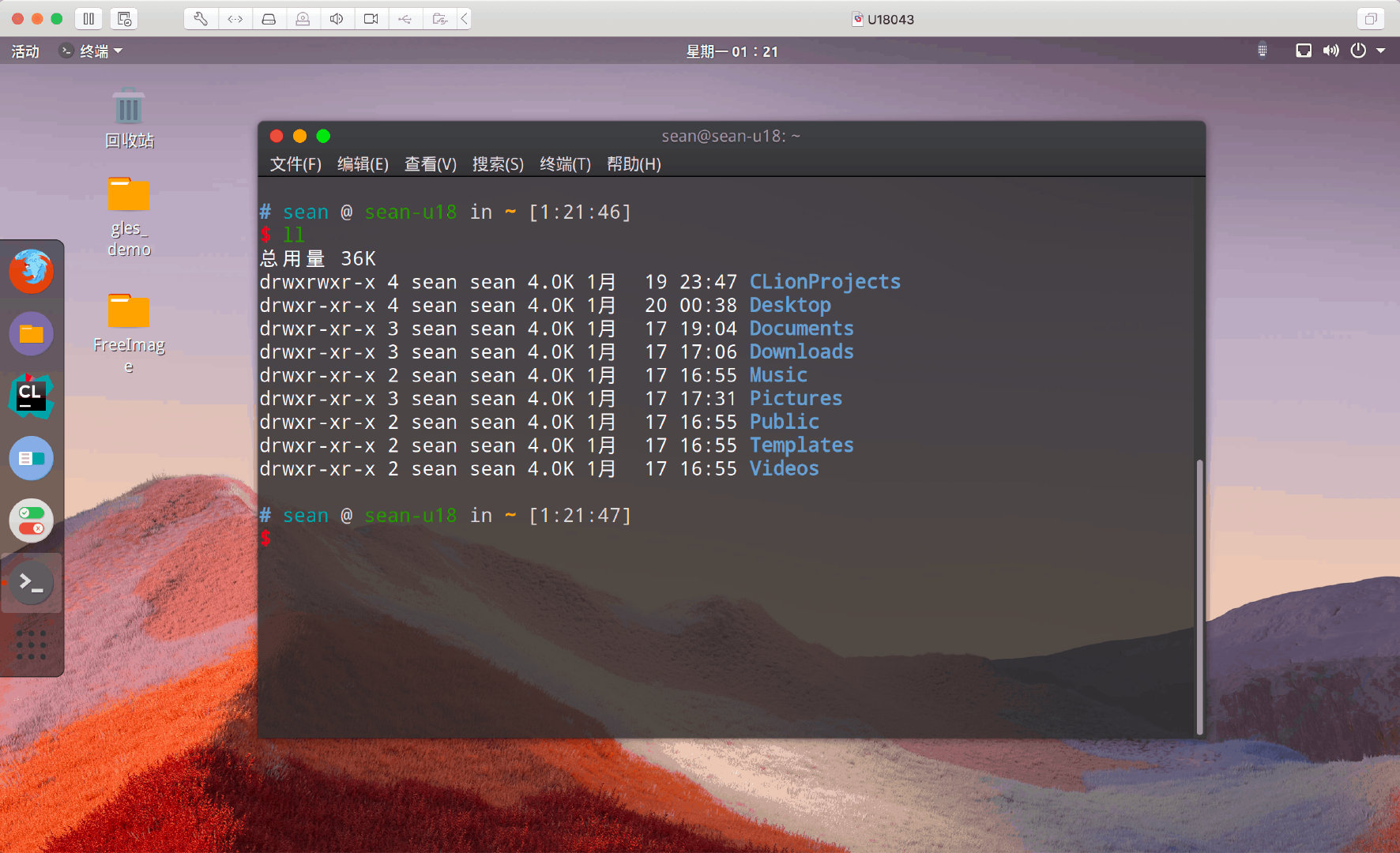Image resolution: width=1400 pixels, height=853 pixels.
Task: Click the typed command ll
Action: 293,235
